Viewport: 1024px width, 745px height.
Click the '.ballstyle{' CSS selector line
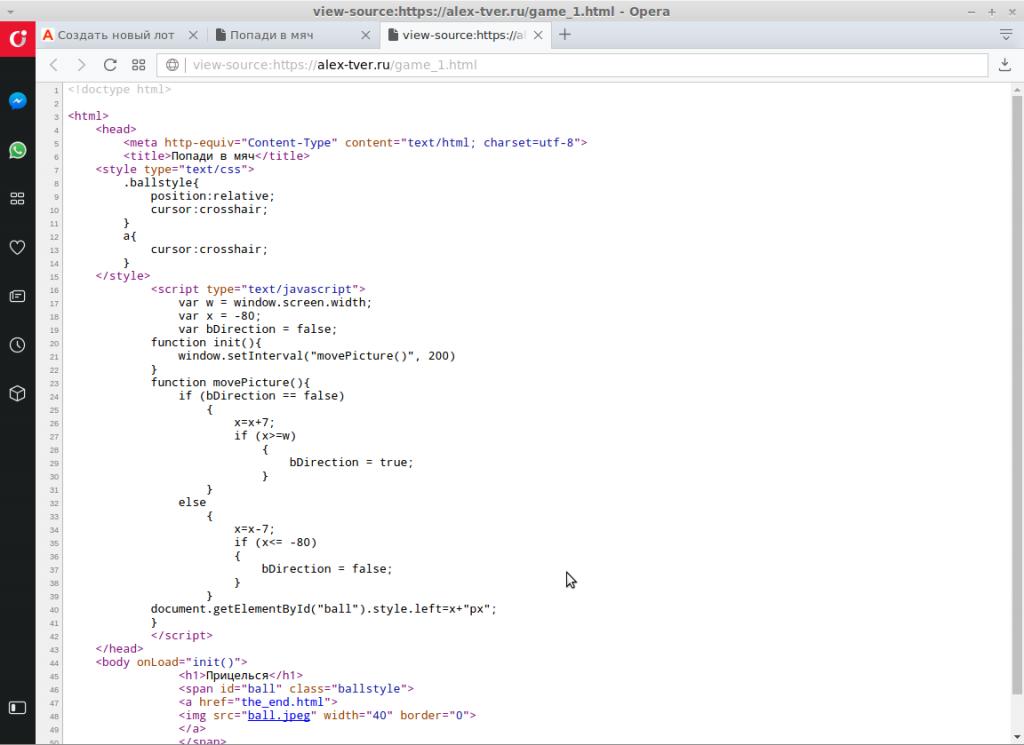tap(161, 182)
